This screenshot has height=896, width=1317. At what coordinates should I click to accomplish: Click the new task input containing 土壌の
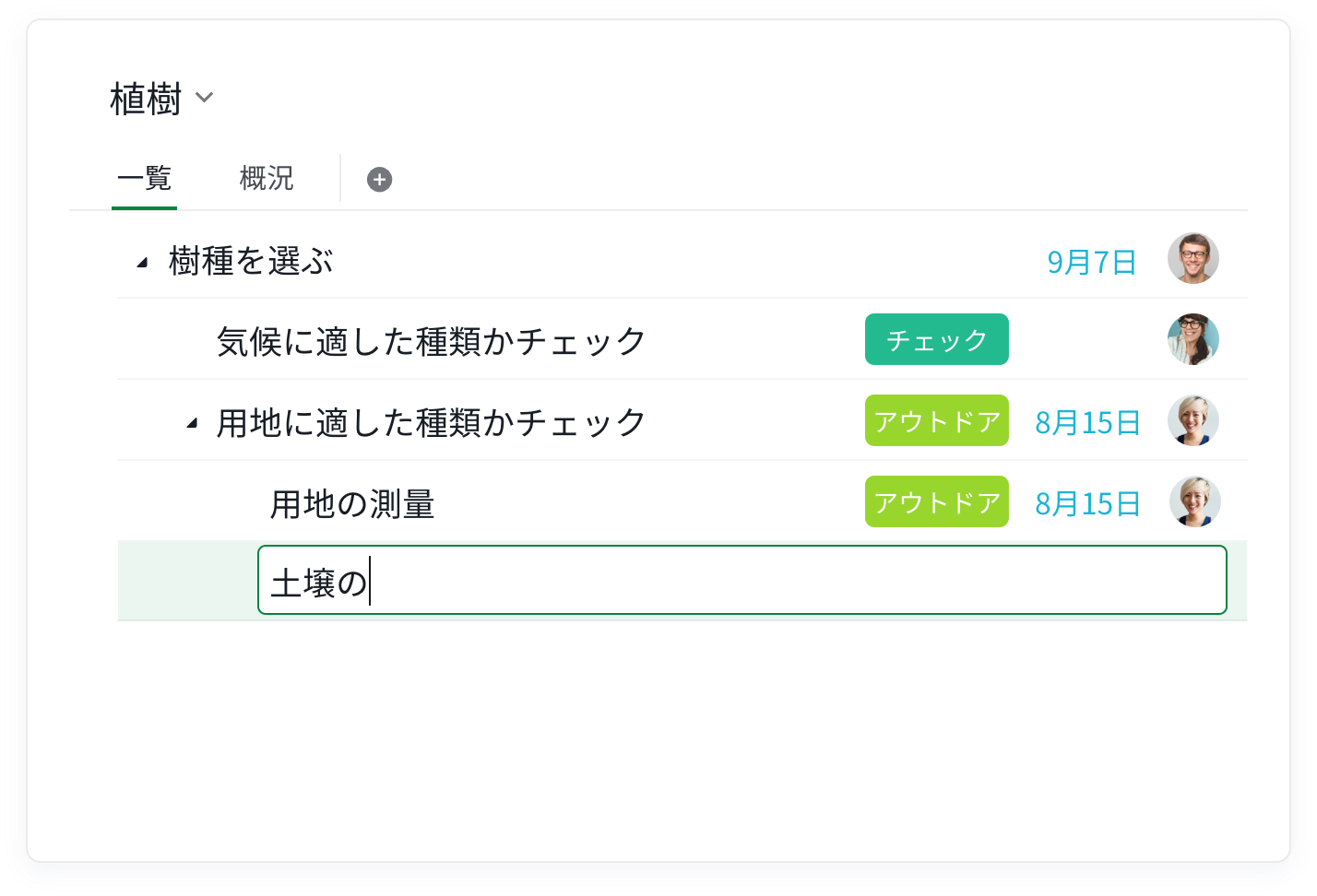(x=741, y=581)
